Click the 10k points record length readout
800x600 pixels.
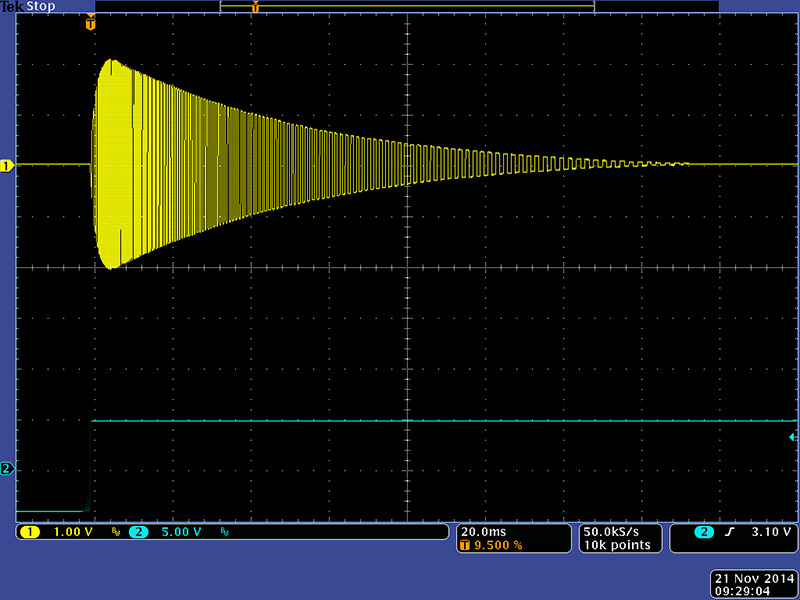pos(616,545)
